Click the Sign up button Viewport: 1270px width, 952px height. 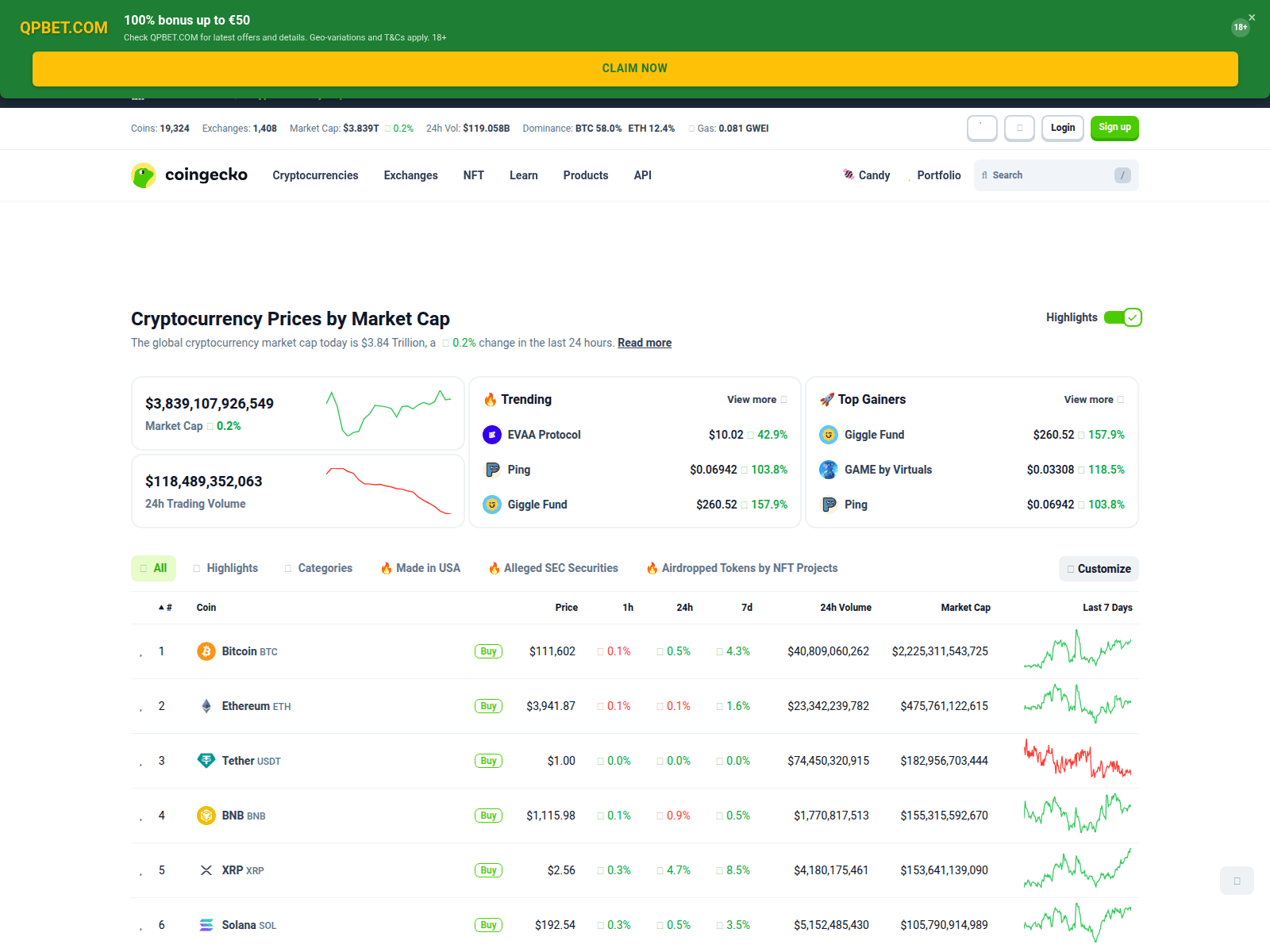coord(1114,128)
